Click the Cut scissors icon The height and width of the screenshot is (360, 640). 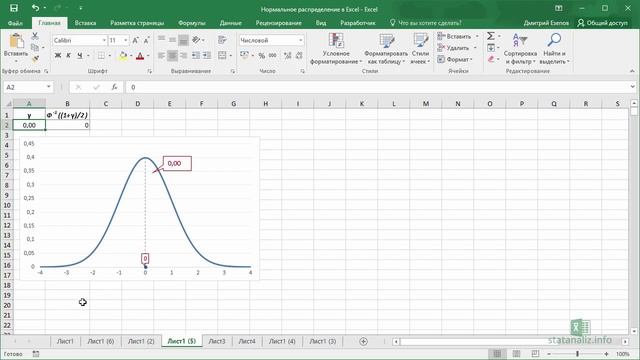(x=35, y=36)
